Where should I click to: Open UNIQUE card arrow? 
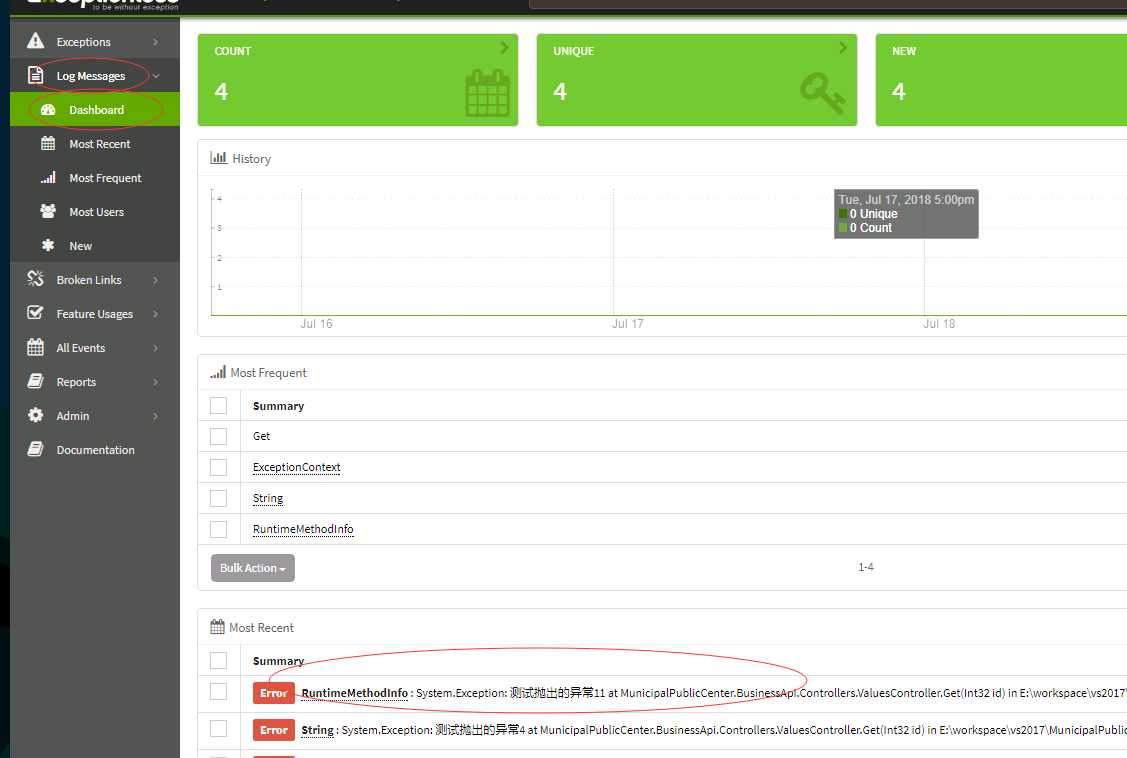(x=843, y=47)
